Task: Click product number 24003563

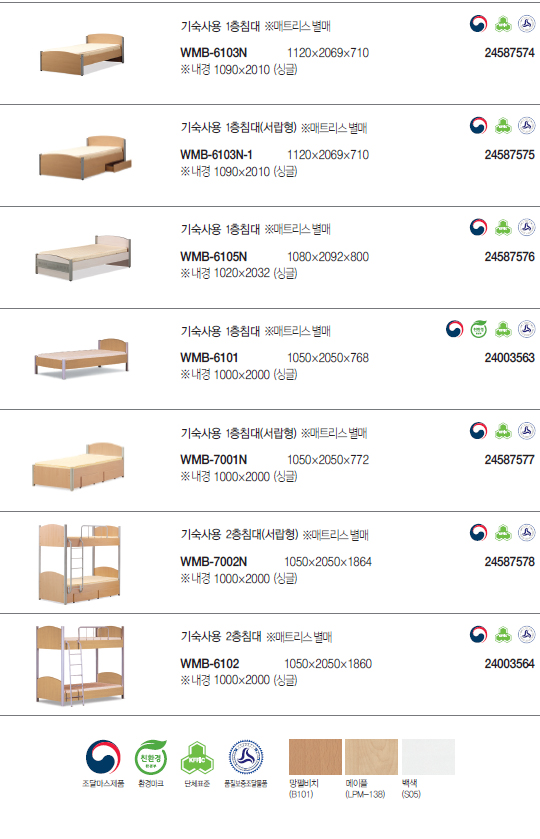Action: coord(509,358)
